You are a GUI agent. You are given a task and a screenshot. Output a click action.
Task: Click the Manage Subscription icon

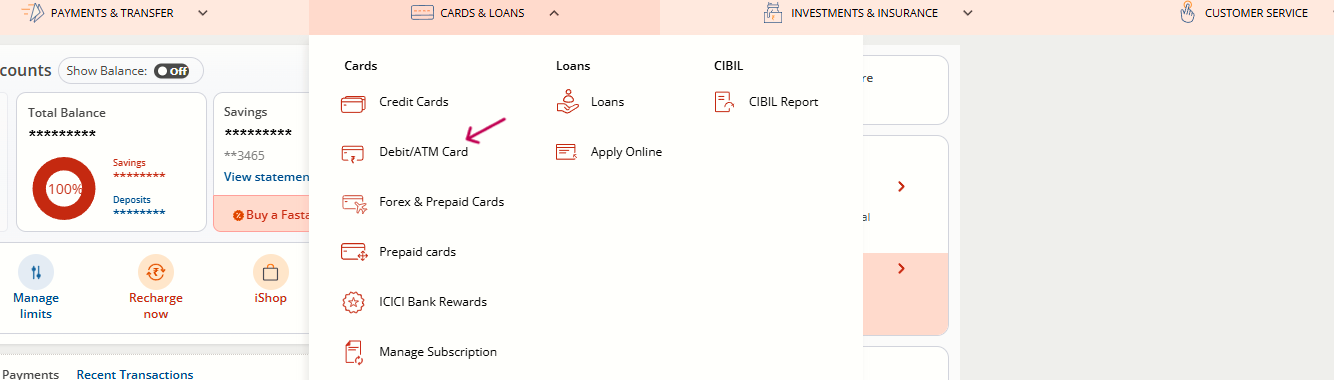point(353,352)
